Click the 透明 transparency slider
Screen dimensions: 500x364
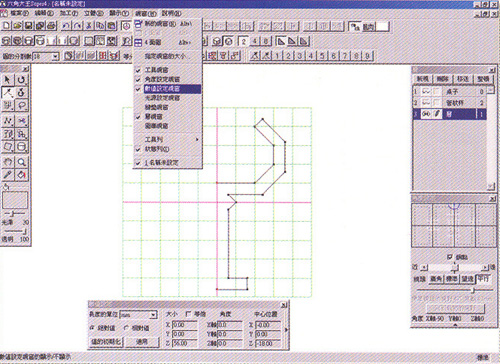[x=15, y=231]
